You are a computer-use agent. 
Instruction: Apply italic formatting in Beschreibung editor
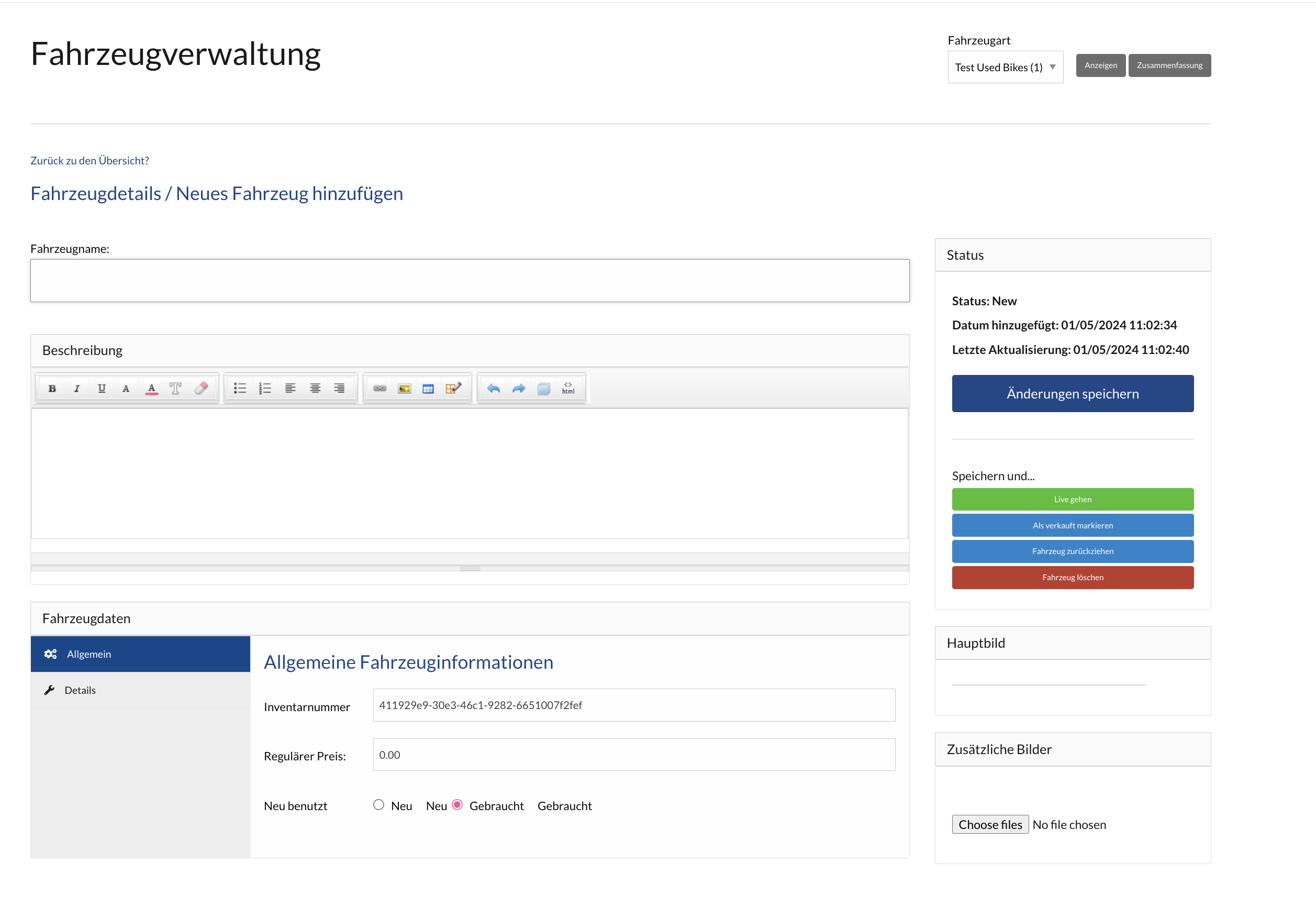coord(76,389)
